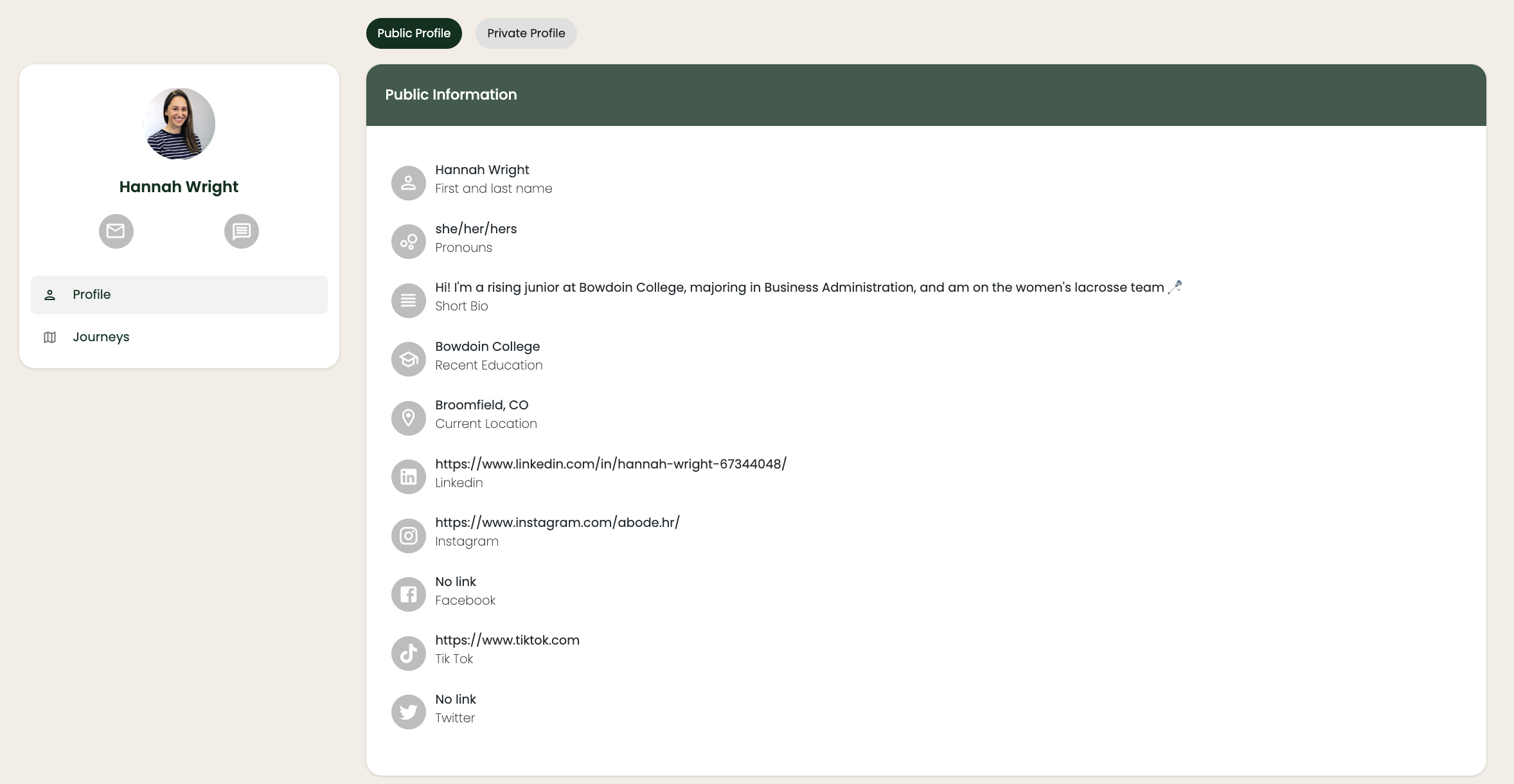Click the location pin icon for Broomfield
The width and height of the screenshot is (1514, 784).
409,418
